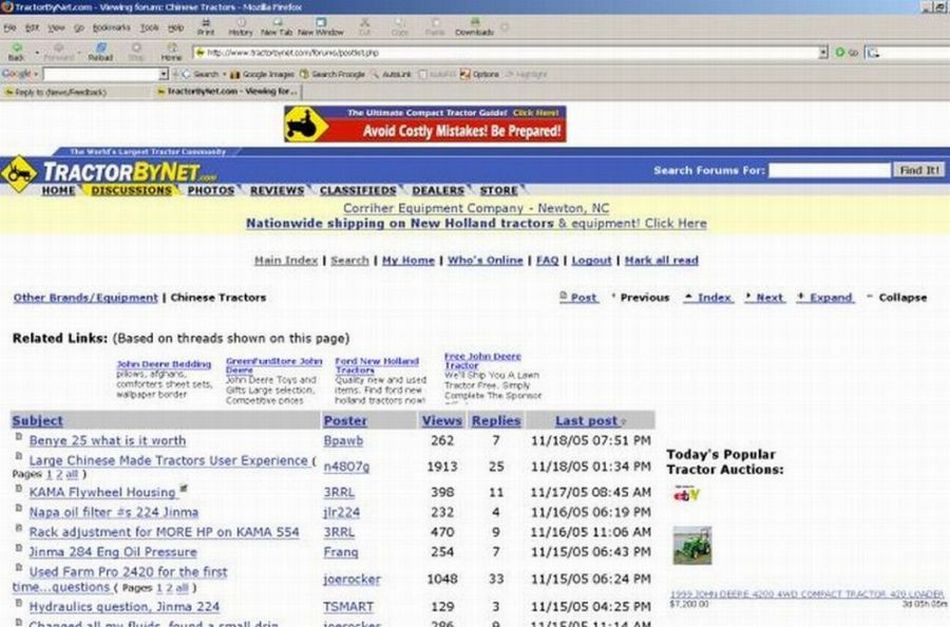Viewport: 950px width, 627px height.
Task: Open a New Tab using toolbar icon
Action: 279,26
